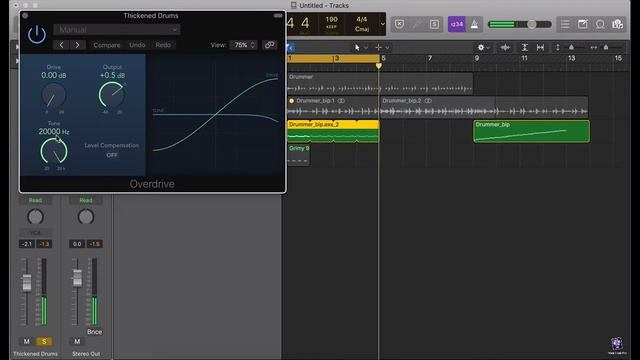
Task: Open the Media Browsers button
Action: pyautogui.click(x=618, y=24)
